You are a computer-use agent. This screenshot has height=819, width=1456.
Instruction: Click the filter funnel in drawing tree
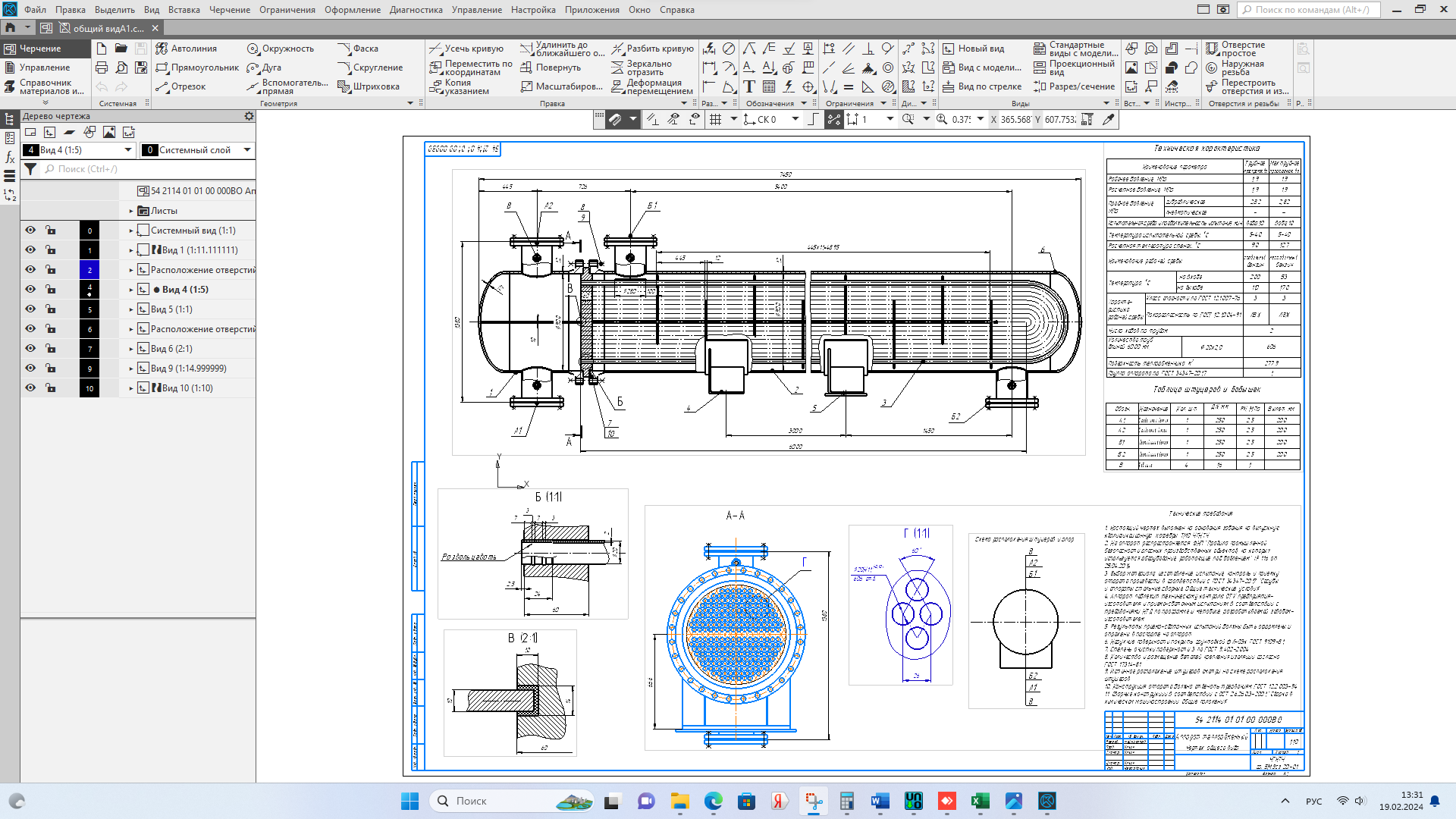tap(30, 169)
